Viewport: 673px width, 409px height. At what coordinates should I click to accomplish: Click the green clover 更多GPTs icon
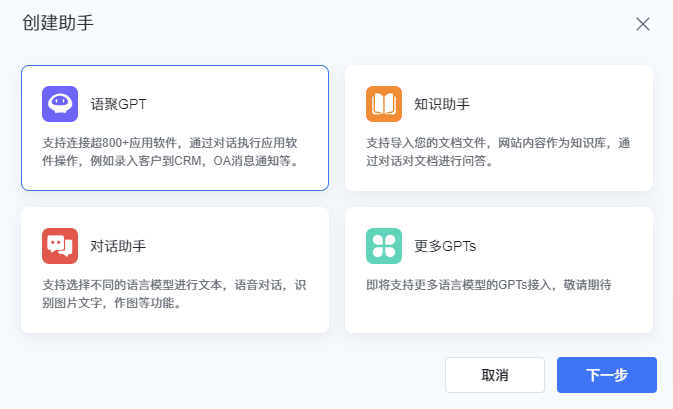tap(384, 245)
